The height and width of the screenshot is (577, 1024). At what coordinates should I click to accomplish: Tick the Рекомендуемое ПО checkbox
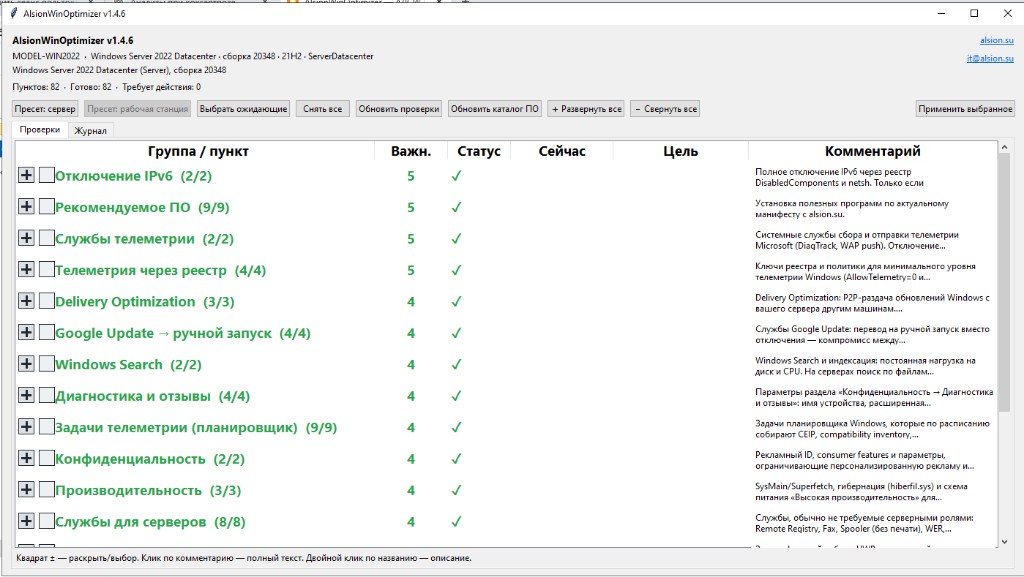(x=46, y=206)
